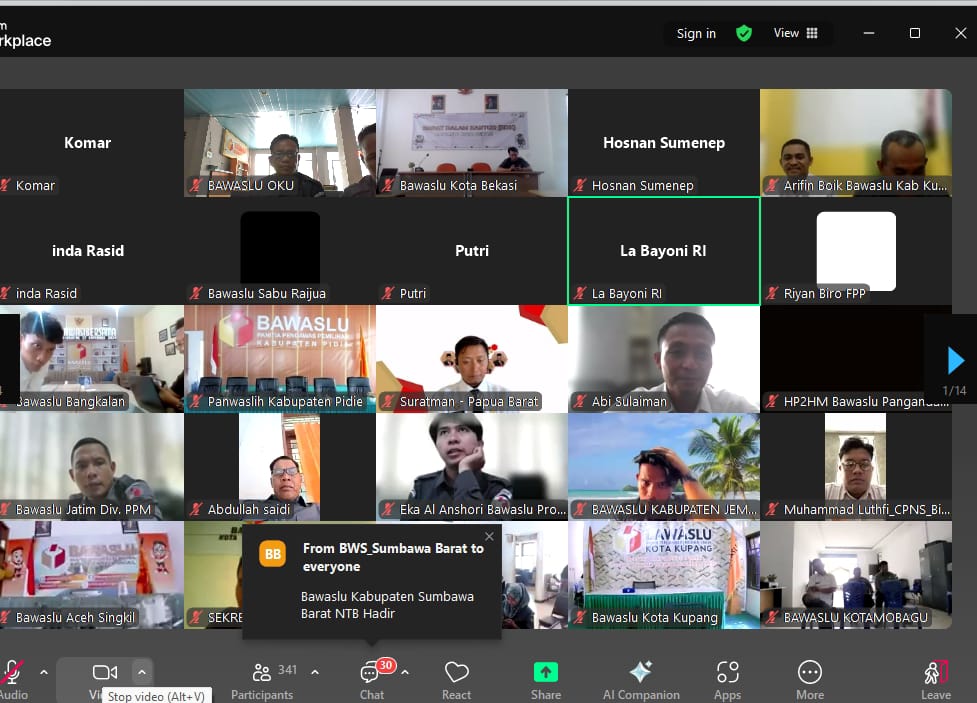The height and width of the screenshot is (703, 977).
Task: Expand the audio options caret
Action: coord(42,672)
